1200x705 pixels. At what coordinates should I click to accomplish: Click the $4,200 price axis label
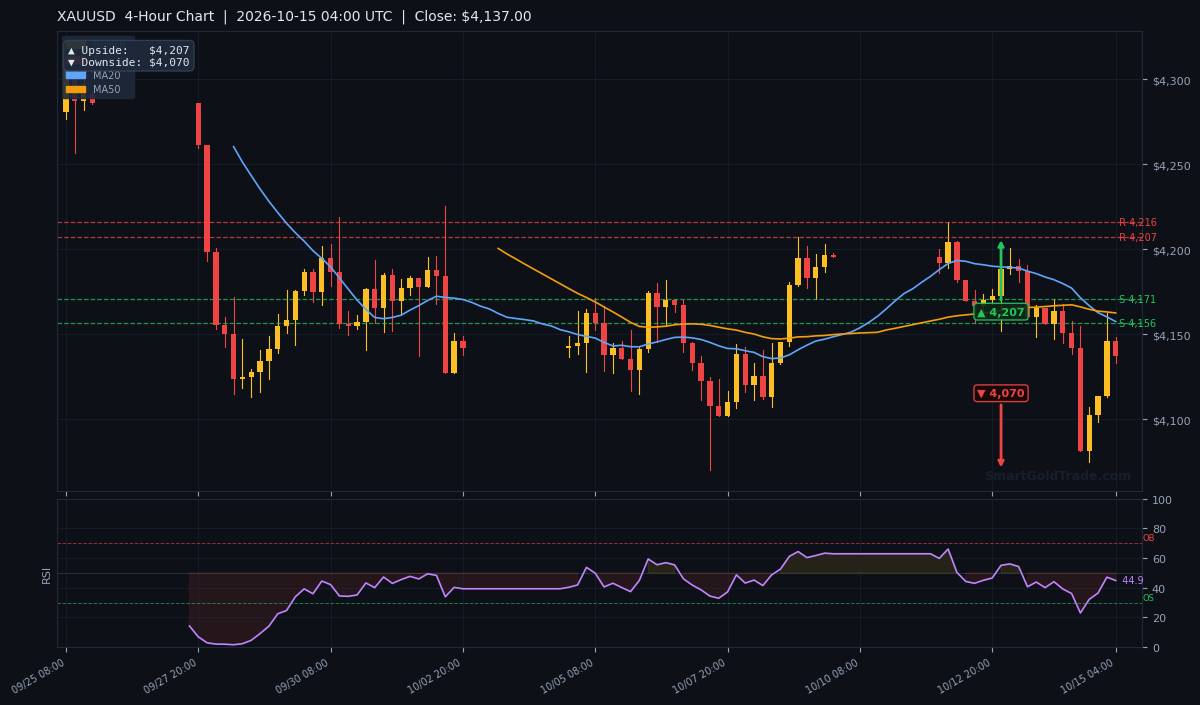[x=1171, y=251]
